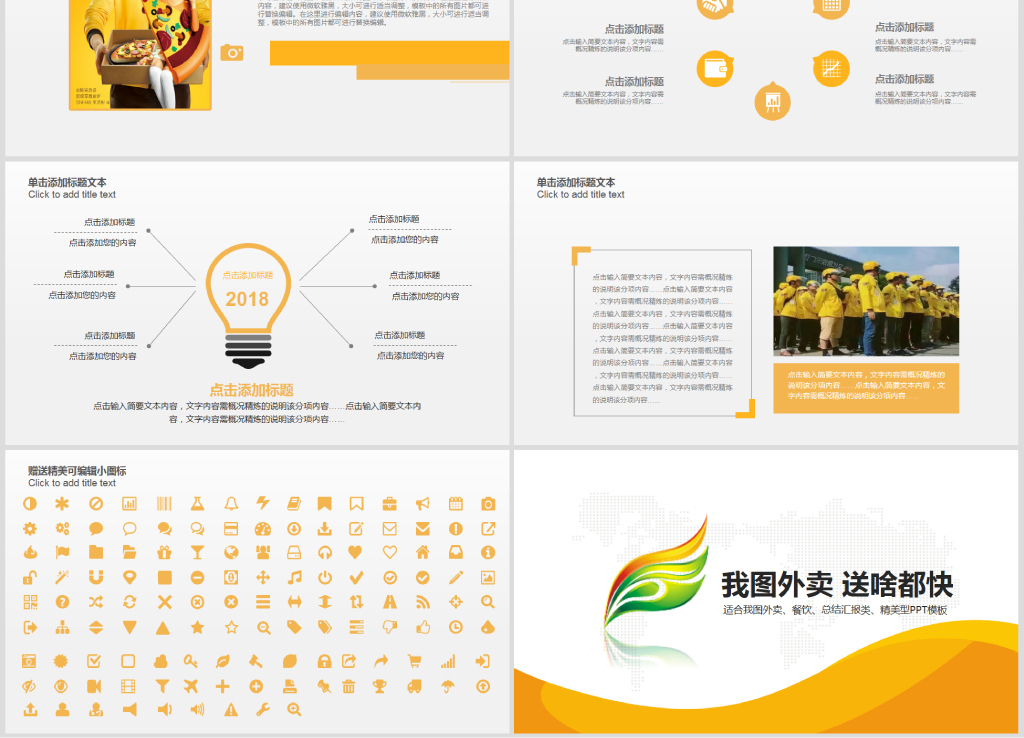Click the orange heading below the lightbulb
Viewport: 1024px width, 738px height.
point(251,390)
